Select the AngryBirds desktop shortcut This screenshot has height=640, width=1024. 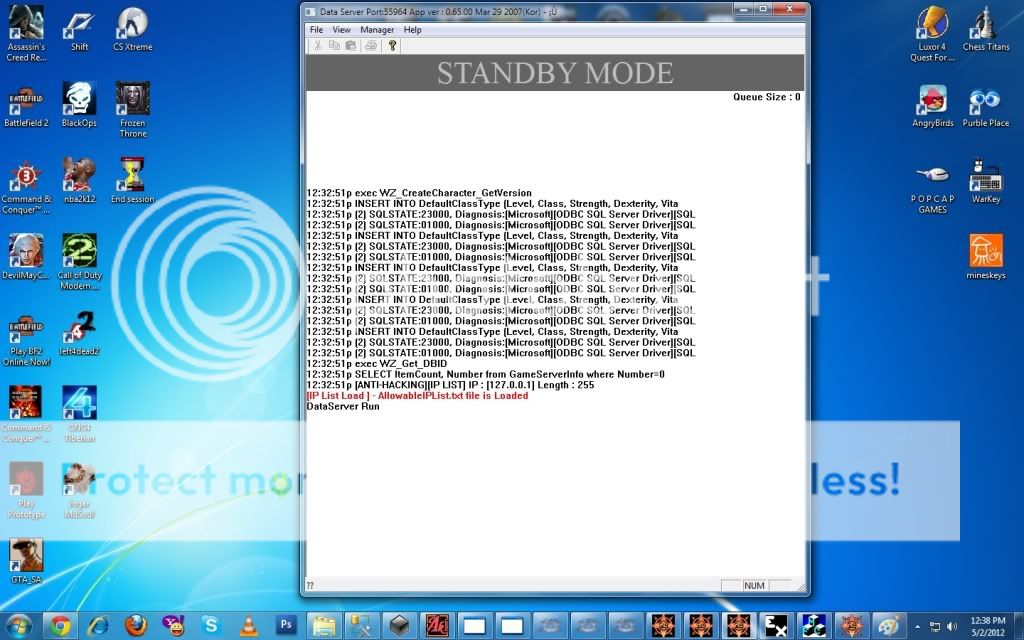[932, 105]
